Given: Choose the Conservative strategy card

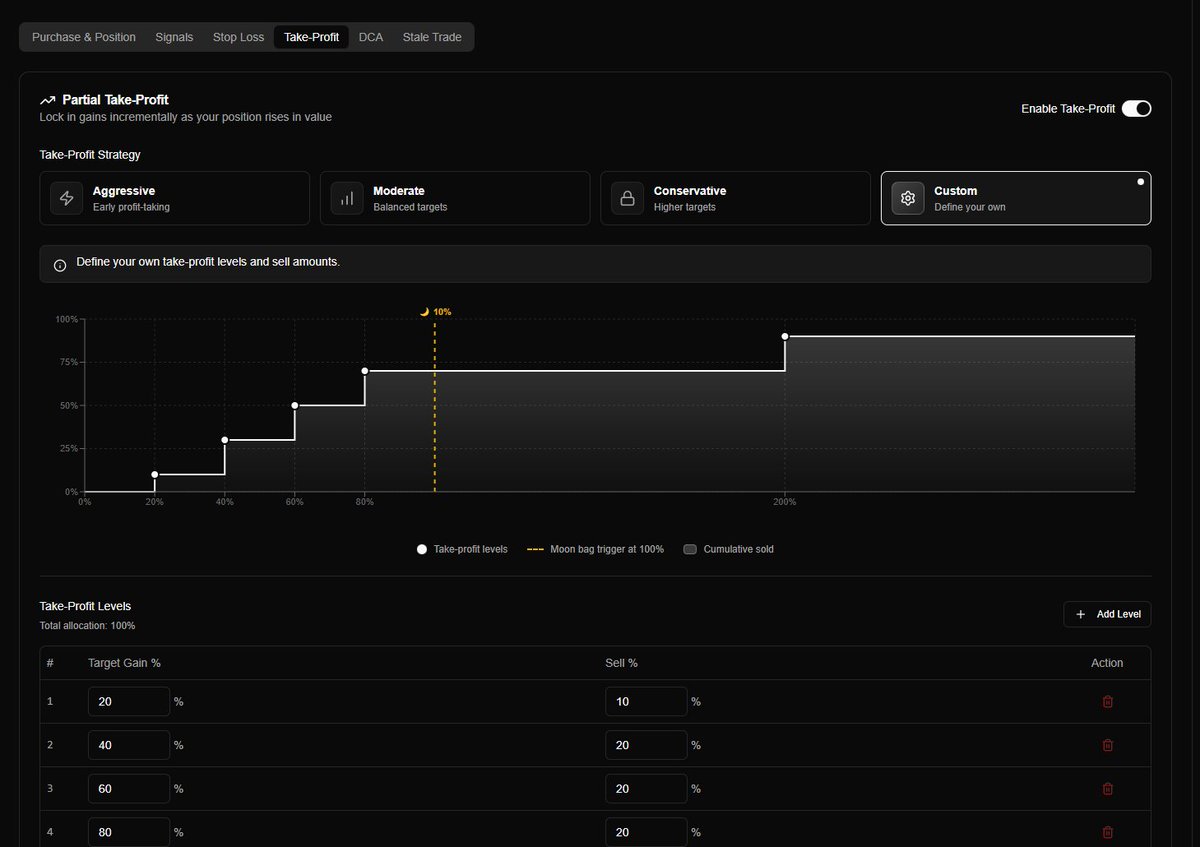Looking at the screenshot, I should (735, 198).
